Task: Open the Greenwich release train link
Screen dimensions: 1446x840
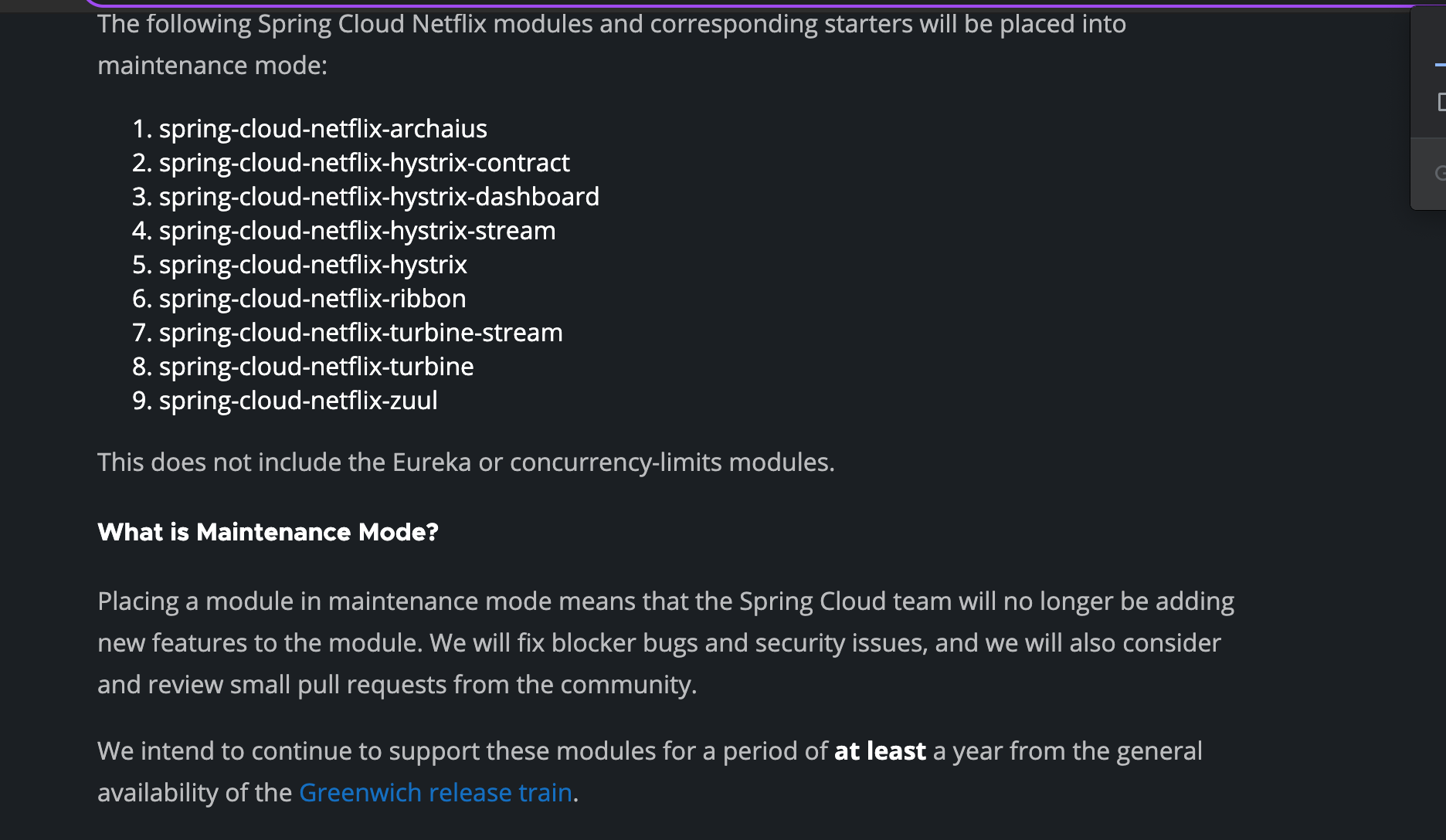Action: coord(436,793)
